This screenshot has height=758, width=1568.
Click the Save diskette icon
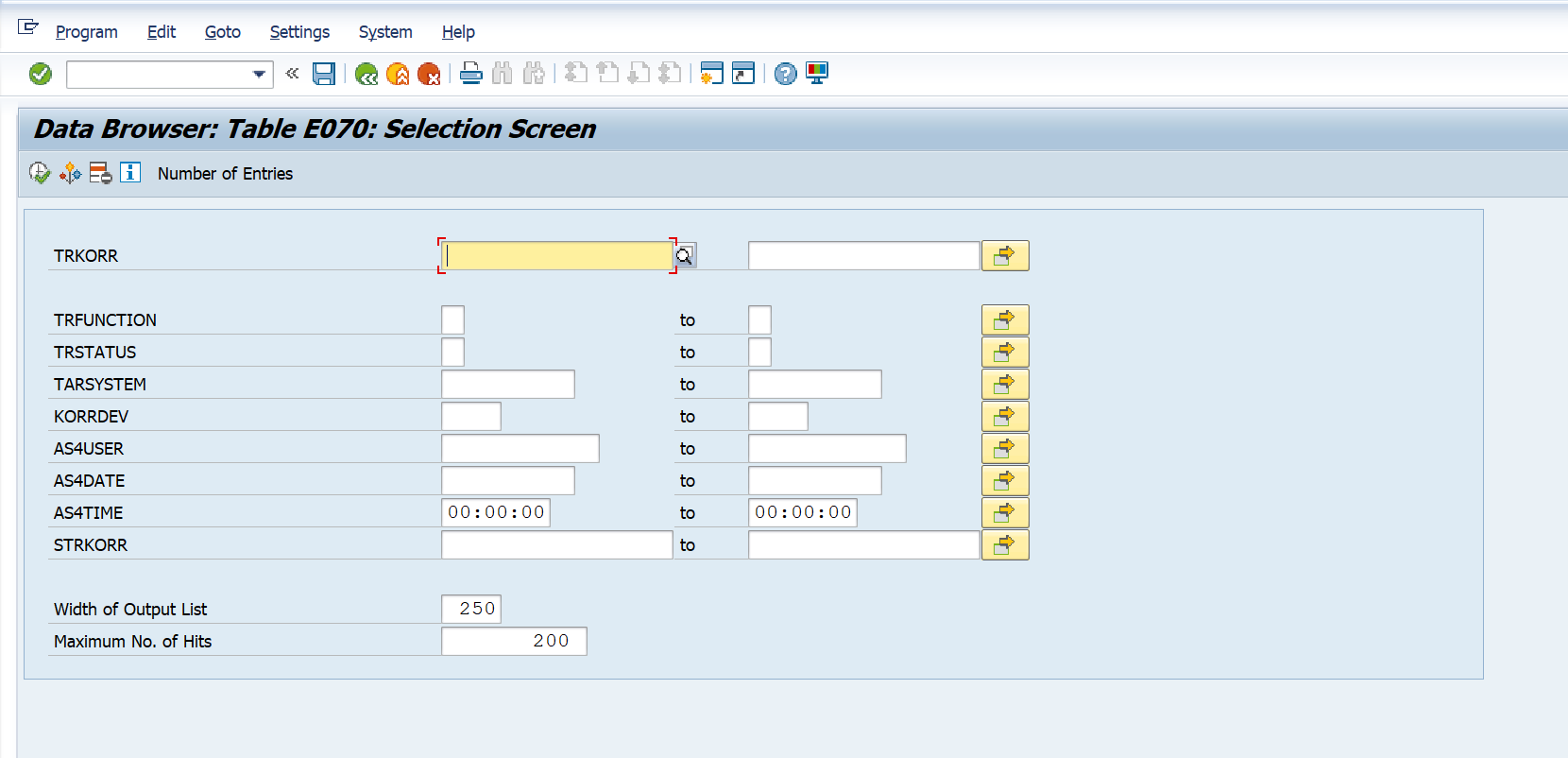click(324, 74)
